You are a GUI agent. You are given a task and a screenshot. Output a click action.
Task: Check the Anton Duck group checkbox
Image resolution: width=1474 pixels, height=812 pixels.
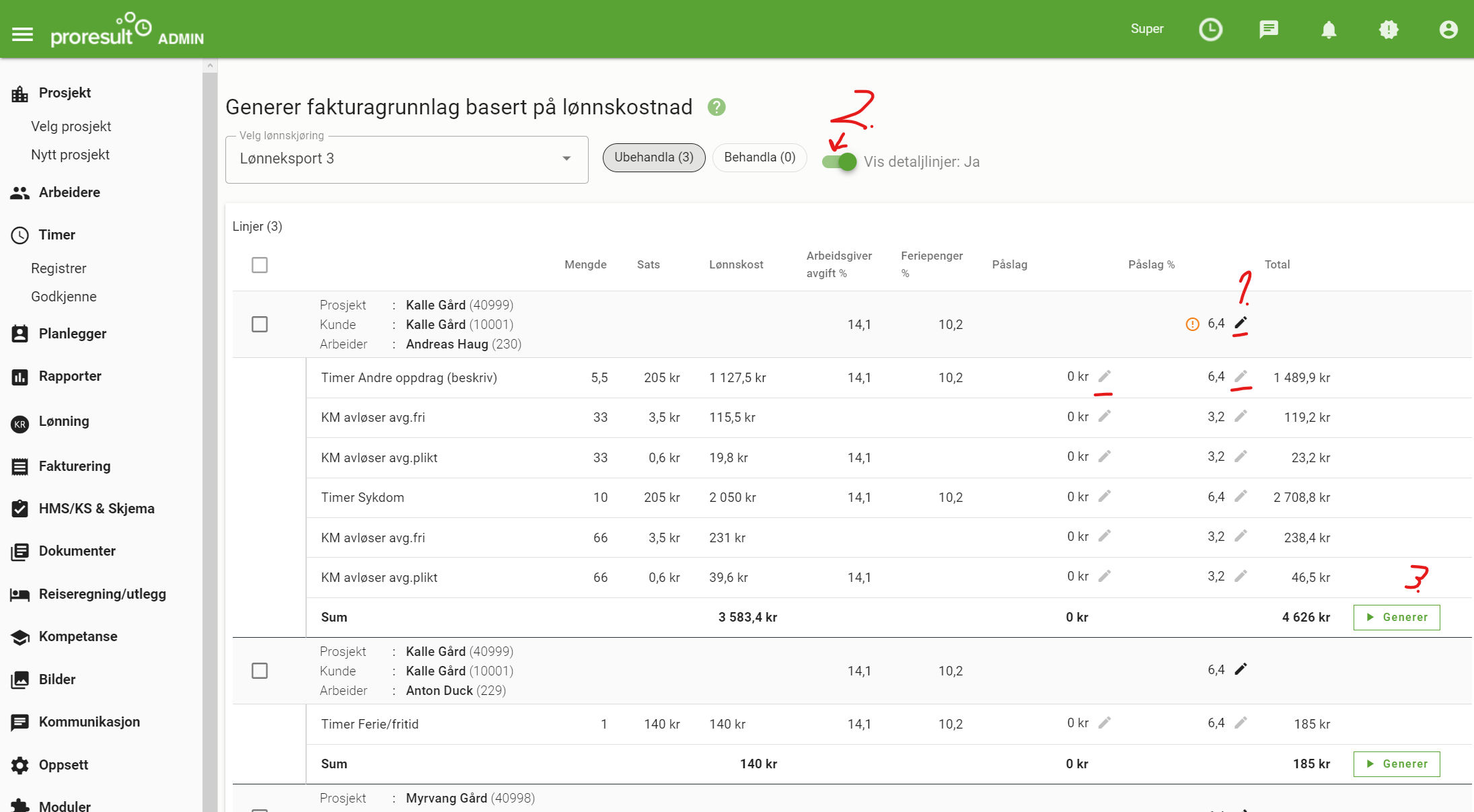[x=260, y=671]
